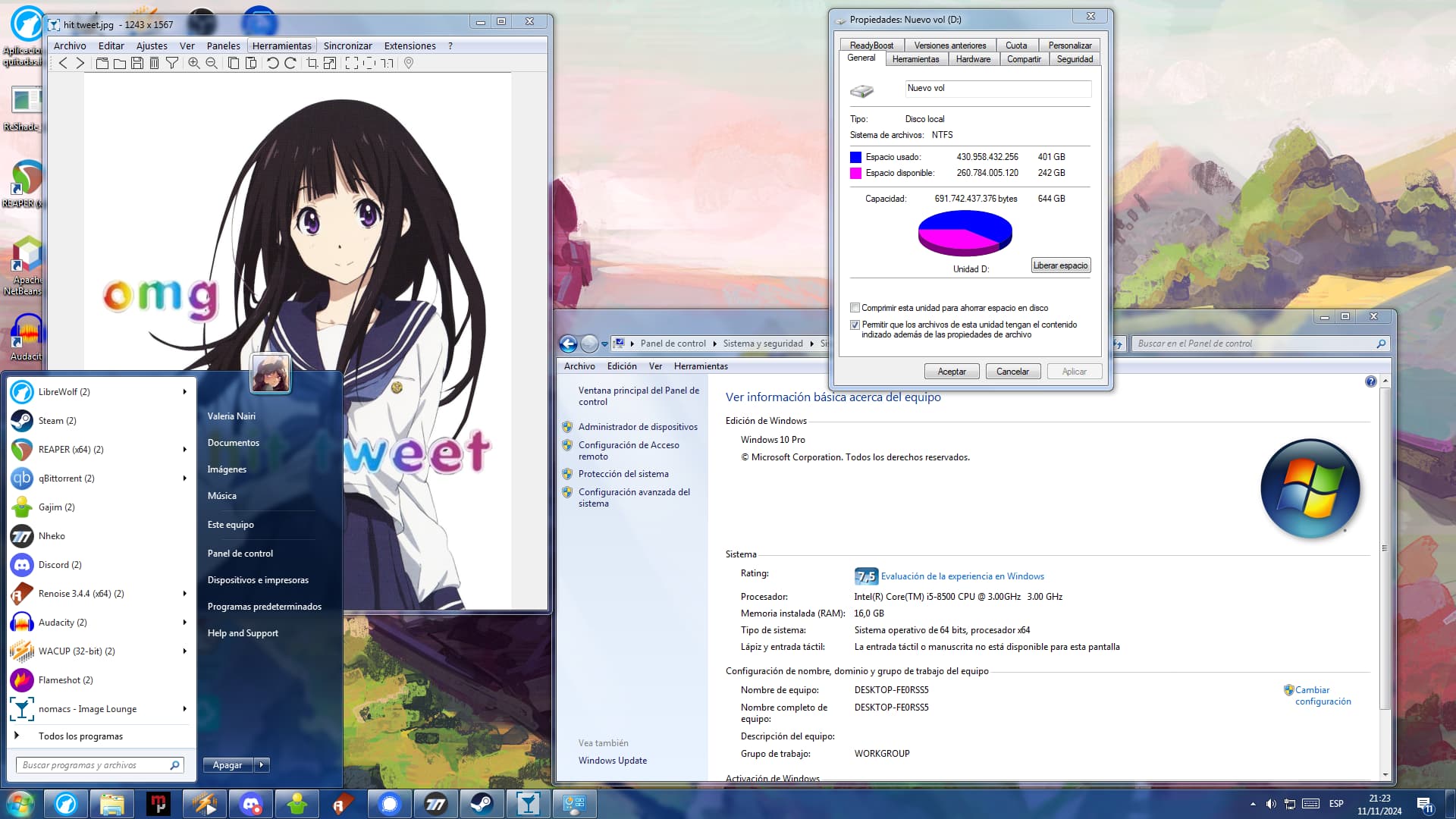This screenshot has height=819, width=1456.
Task: Open the Extensiones menu in nomacs
Action: [409, 45]
